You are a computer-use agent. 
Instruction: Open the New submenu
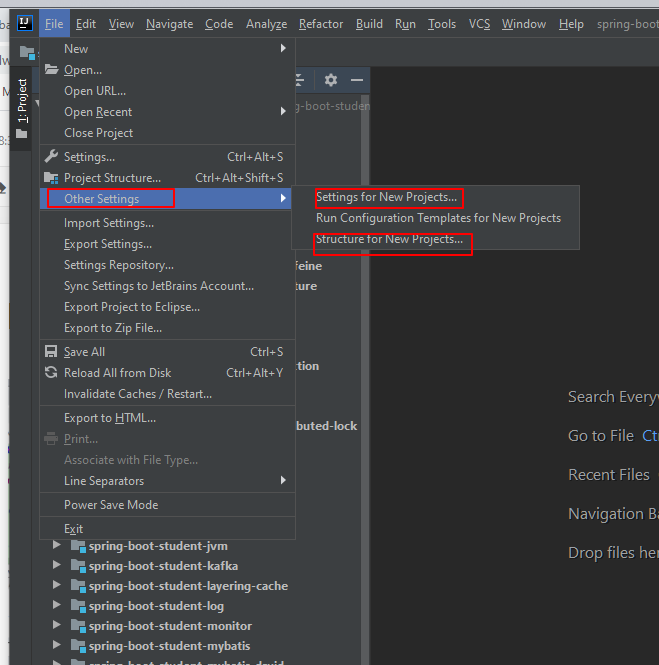tap(167, 49)
